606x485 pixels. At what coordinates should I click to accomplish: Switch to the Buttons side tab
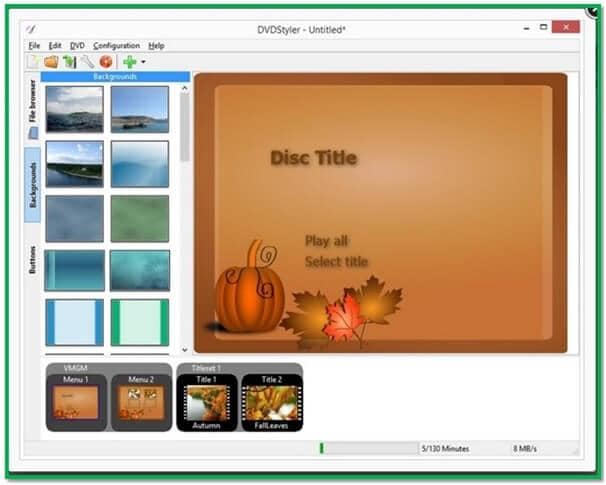[x=32, y=260]
